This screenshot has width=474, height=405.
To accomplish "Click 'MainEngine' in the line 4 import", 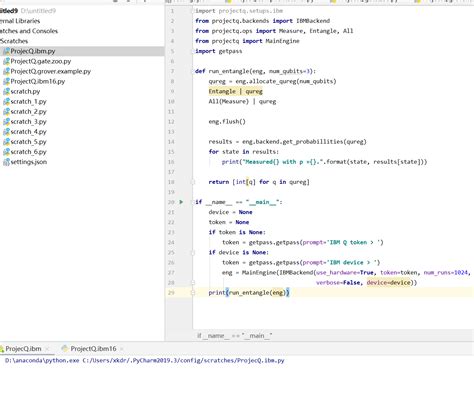I will click(282, 41).
